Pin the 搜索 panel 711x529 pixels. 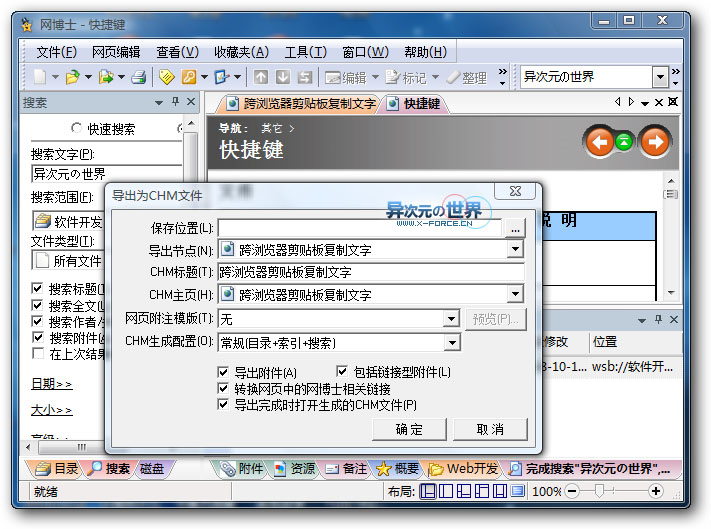(x=175, y=102)
